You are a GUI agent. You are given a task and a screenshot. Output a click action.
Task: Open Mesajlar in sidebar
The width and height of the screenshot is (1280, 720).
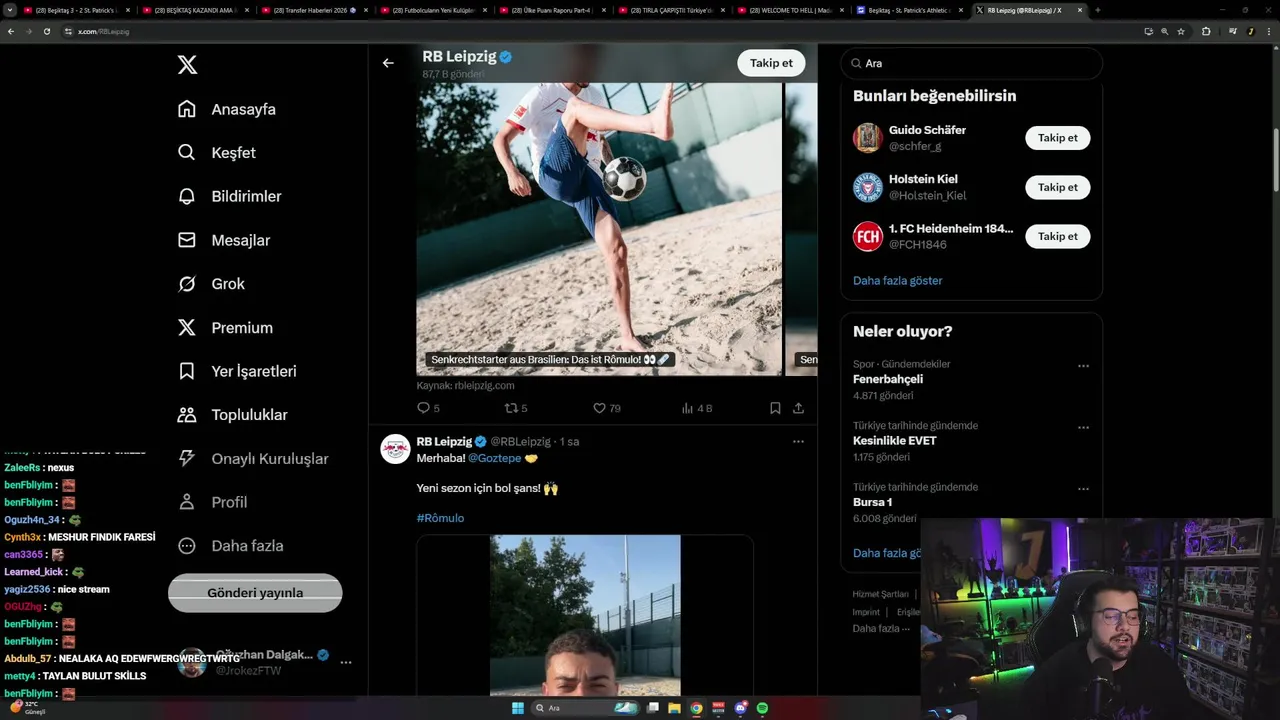click(x=224, y=240)
